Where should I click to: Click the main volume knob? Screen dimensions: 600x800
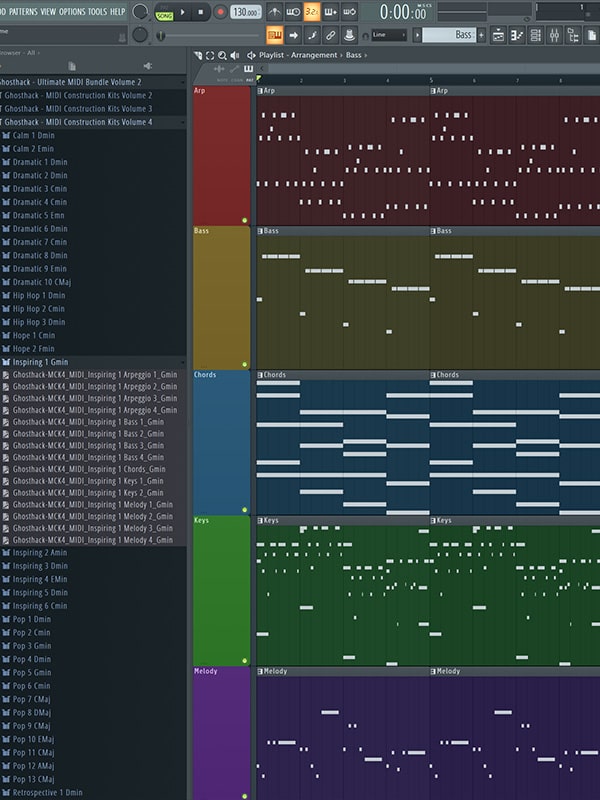tap(140, 12)
